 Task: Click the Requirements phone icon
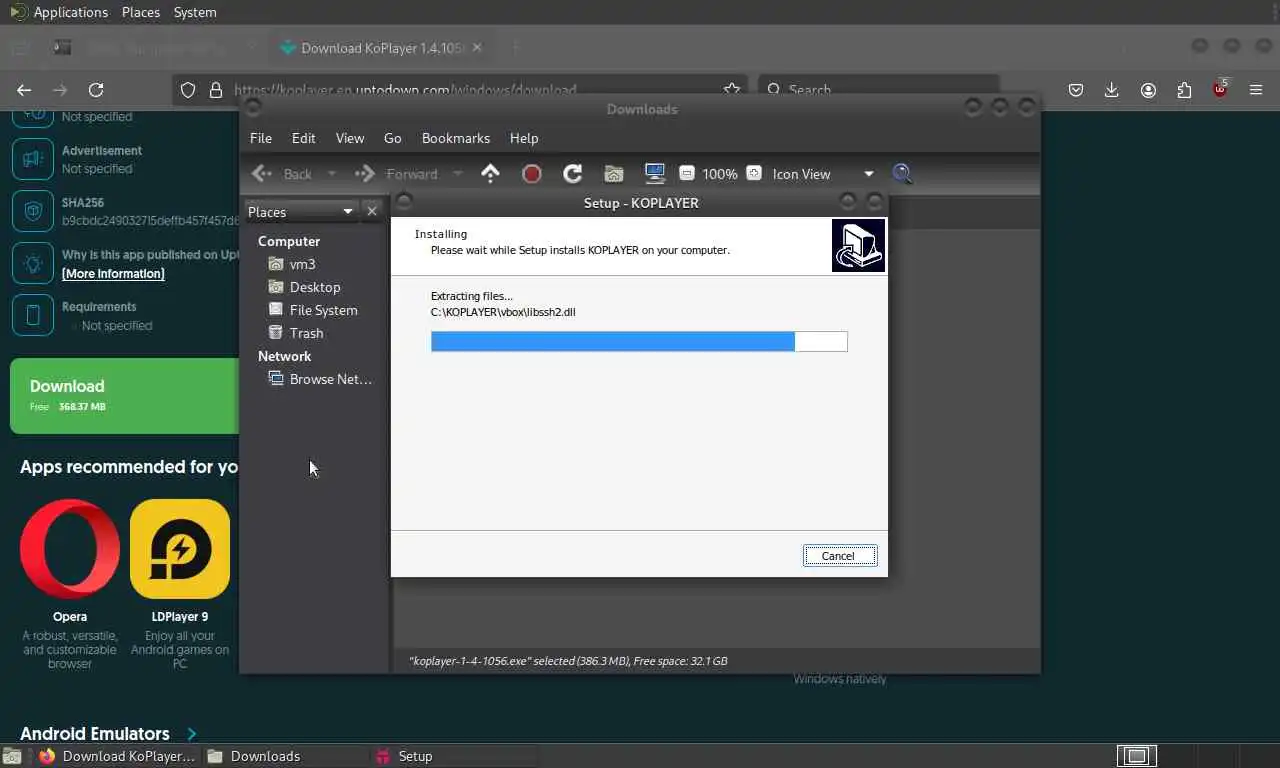33,315
